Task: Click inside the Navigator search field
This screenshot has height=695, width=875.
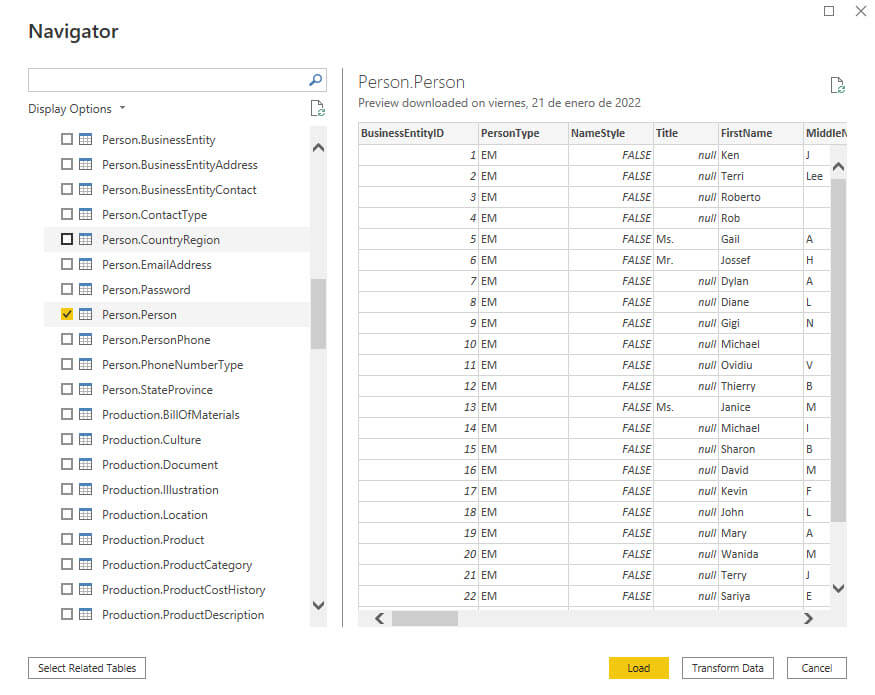Action: (x=167, y=80)
